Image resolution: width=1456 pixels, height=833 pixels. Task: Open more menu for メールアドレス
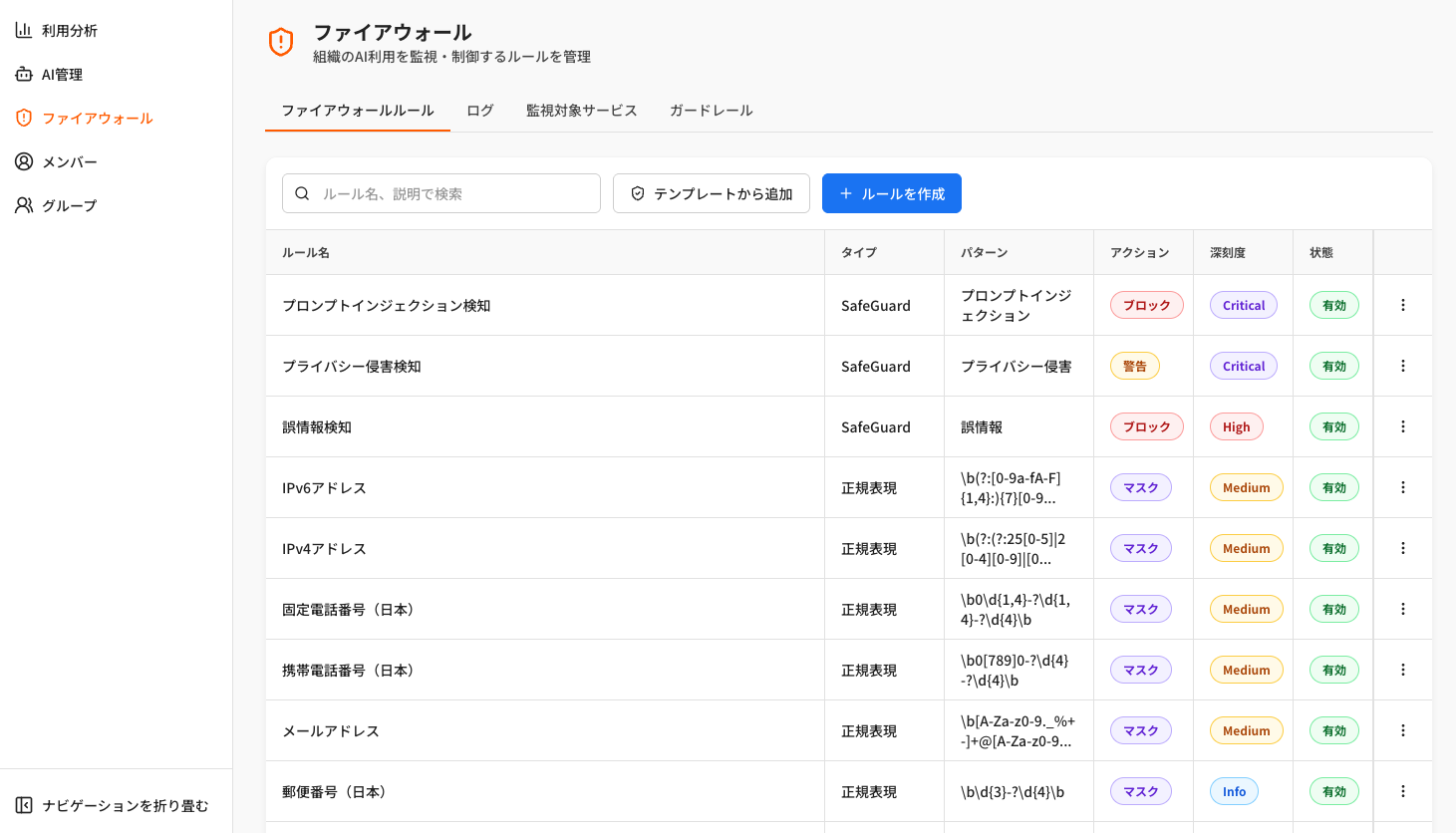[x=1403, y=731]
